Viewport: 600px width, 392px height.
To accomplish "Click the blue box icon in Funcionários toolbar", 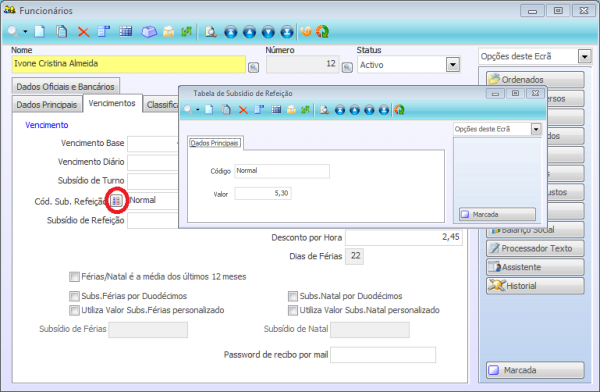I will click(149, 32).
